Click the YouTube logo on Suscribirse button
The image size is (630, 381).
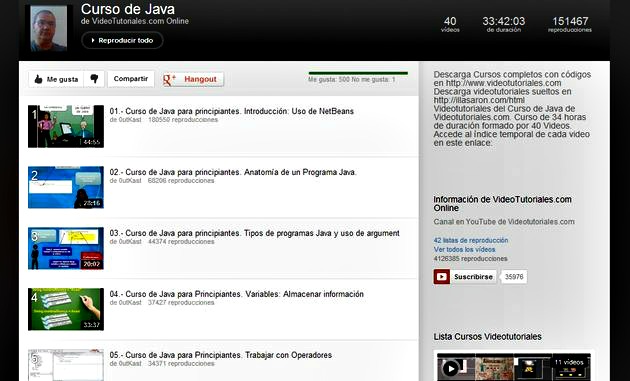tap(442, 277)
